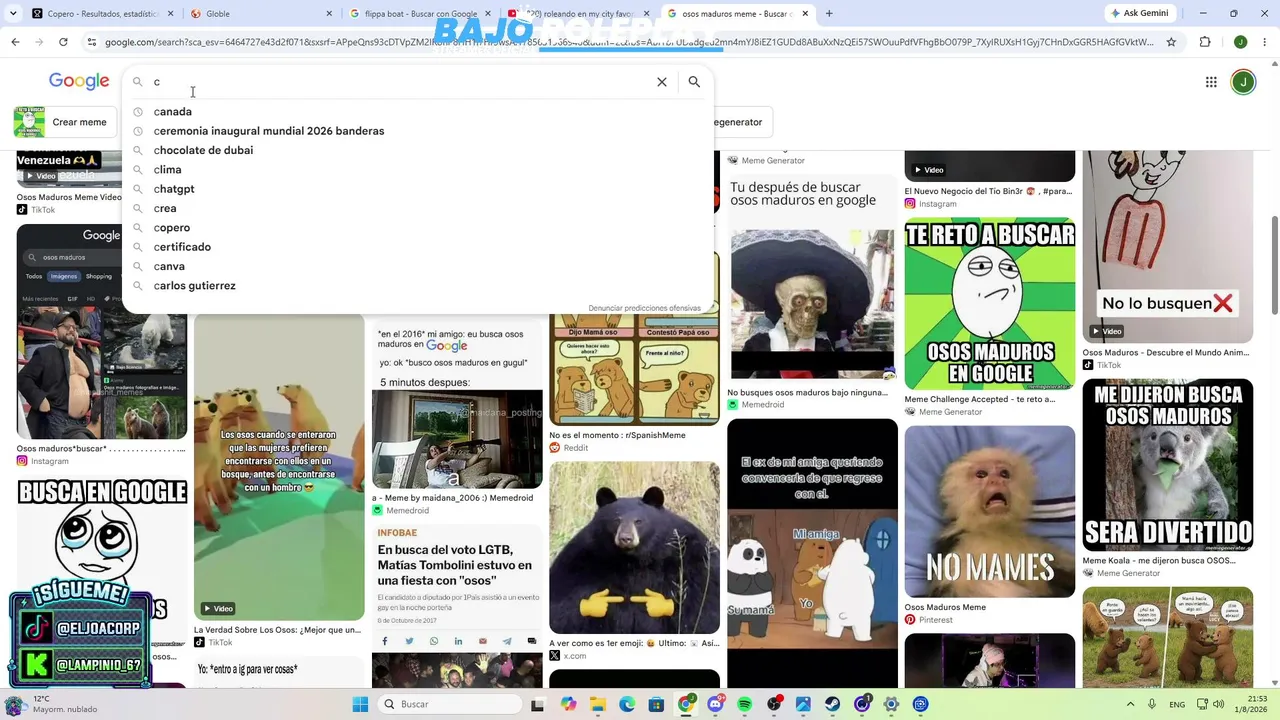This screenshot has height=720, width=1280.
Task: Open Discord from the taskbar
Action: click(715, 704)
